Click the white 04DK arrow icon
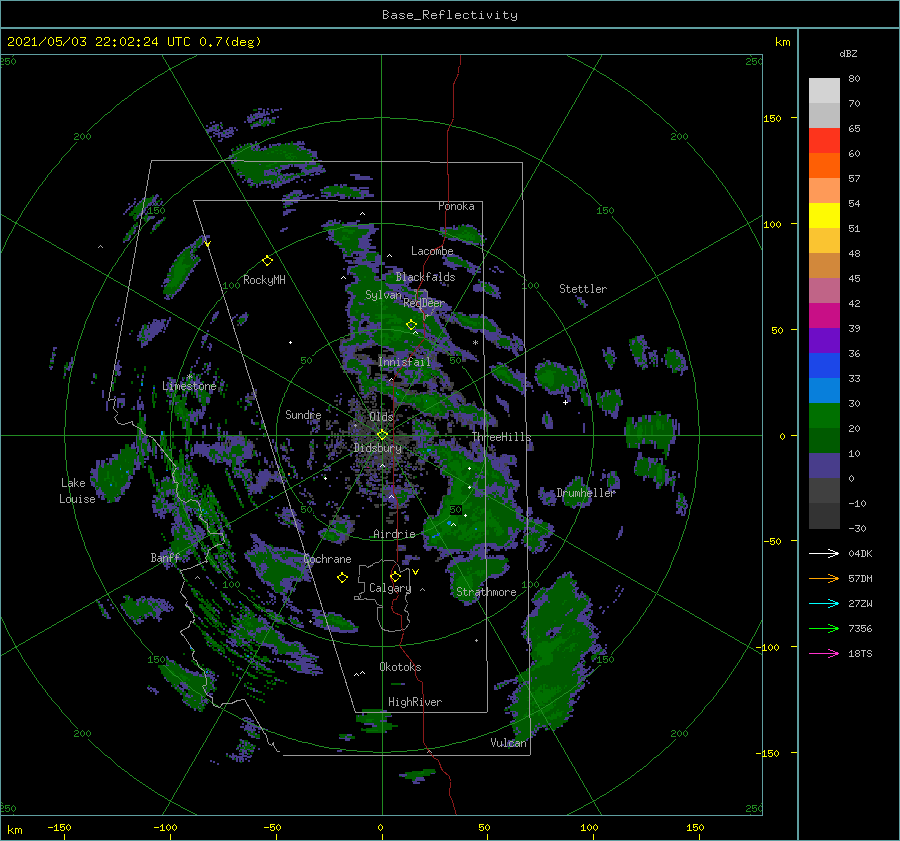Image resolution: width=900 pixels, height=841 pixels. [824, 553]
